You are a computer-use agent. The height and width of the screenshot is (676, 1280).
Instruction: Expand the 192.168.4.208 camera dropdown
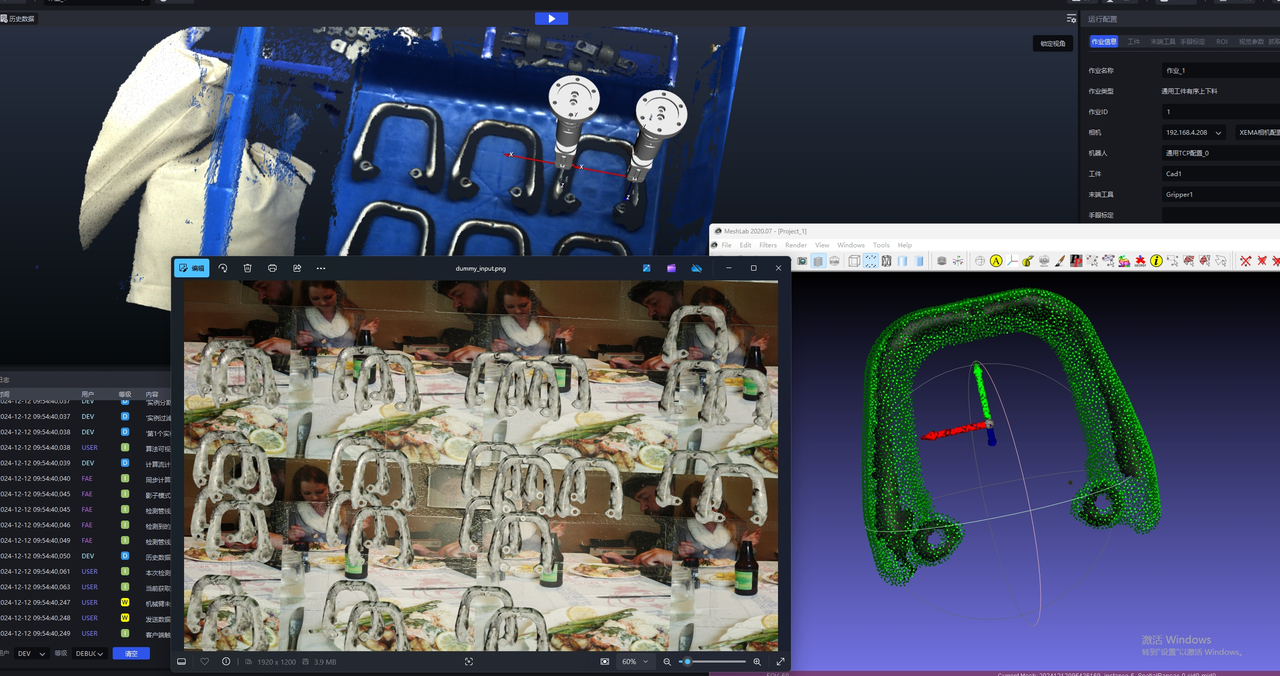(x=1194, y=132)
